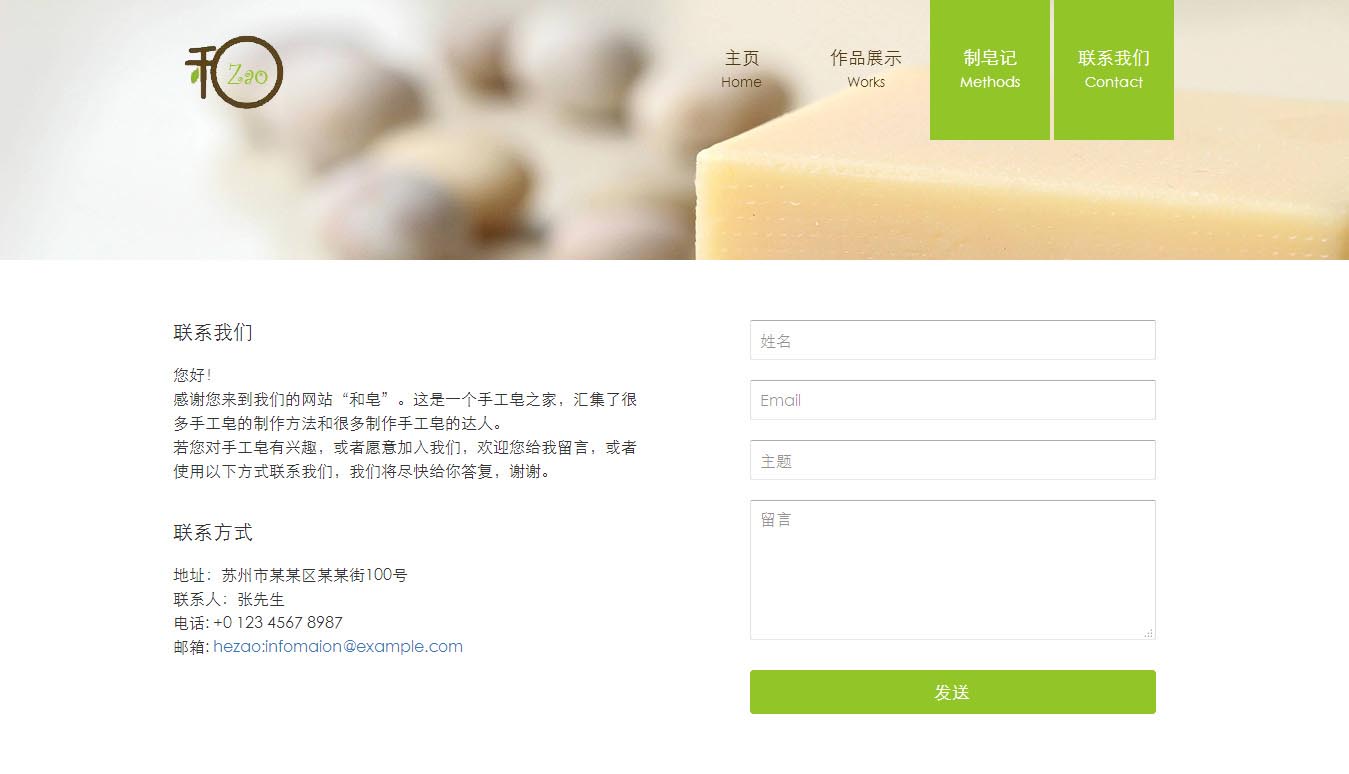The width and height of the screenshot is (1349, 774).
Task: Open the 主页 Home nav item
Action: (x=741, y=69)
